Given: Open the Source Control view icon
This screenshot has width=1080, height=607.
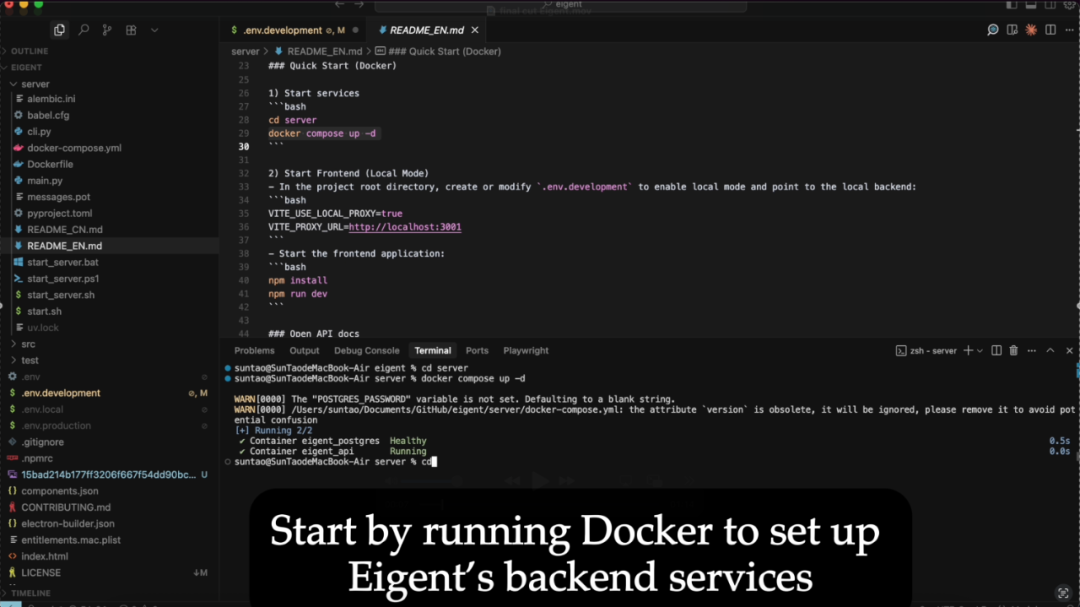Looking at the screenshot, I should click(107, 30).
